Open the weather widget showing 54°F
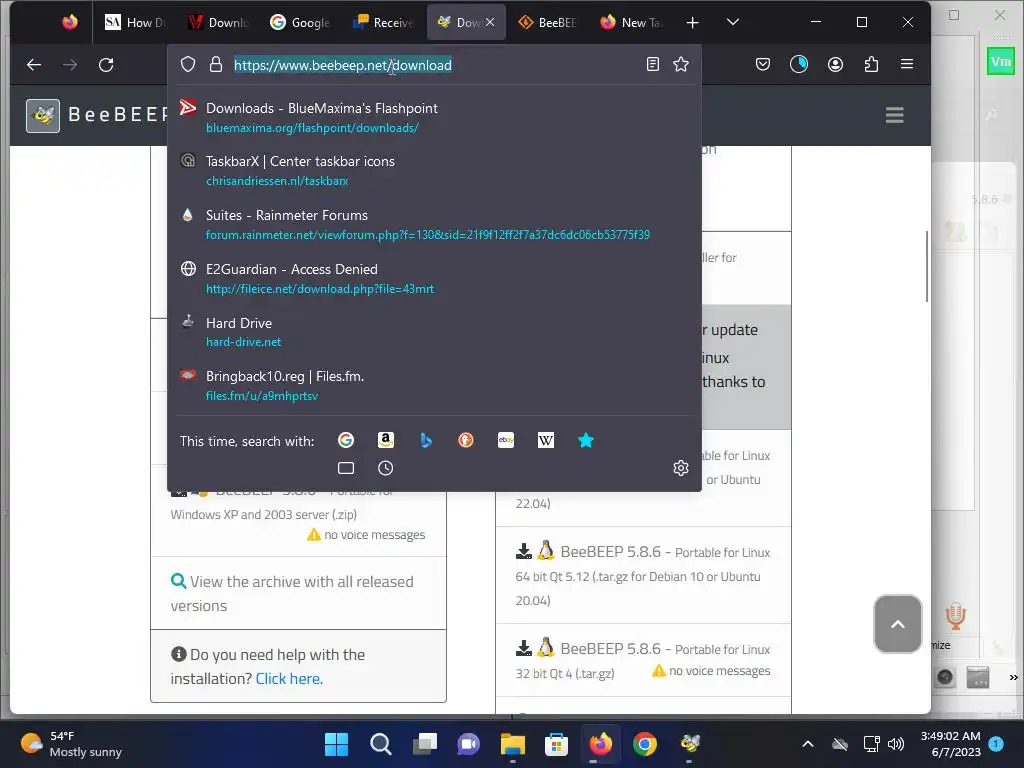This screenshot has height=768, width=1024. [x=71, y=744]
